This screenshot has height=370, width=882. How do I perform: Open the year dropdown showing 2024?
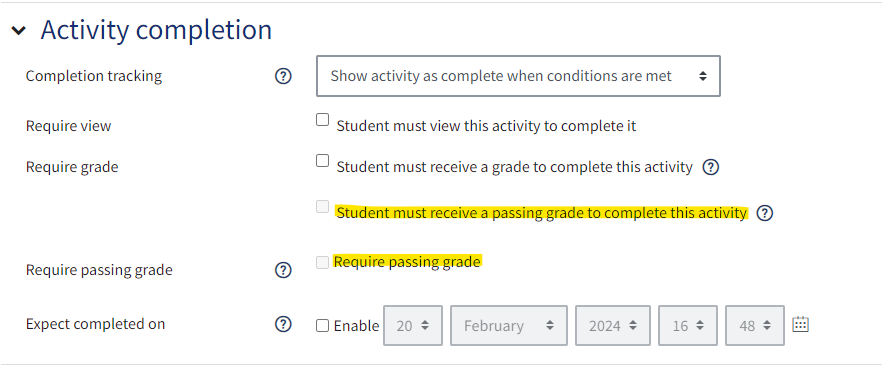(x=613, y=326)
